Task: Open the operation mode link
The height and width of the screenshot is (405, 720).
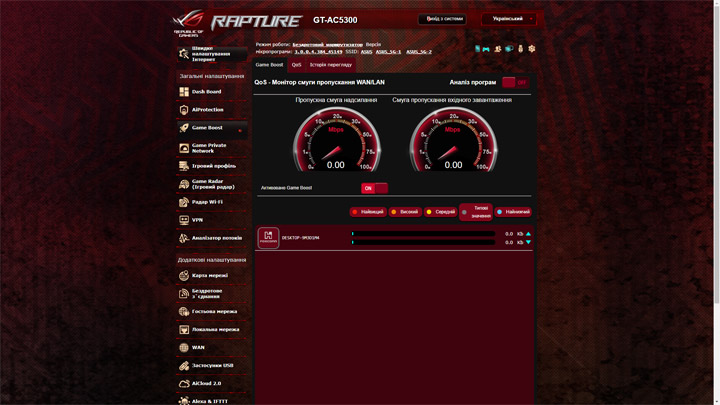Action: click(327, 45)
